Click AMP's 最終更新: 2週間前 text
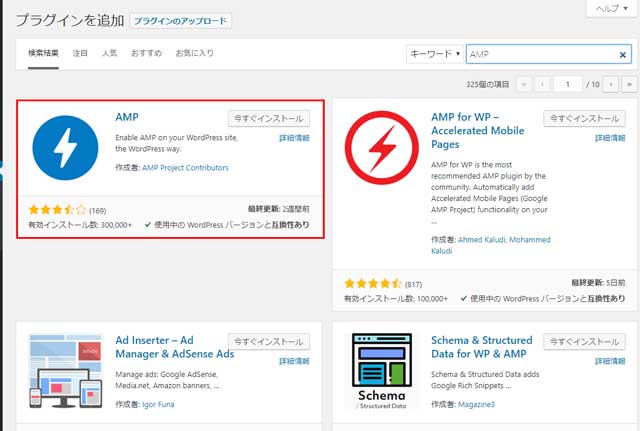 [x=279, y=209]
